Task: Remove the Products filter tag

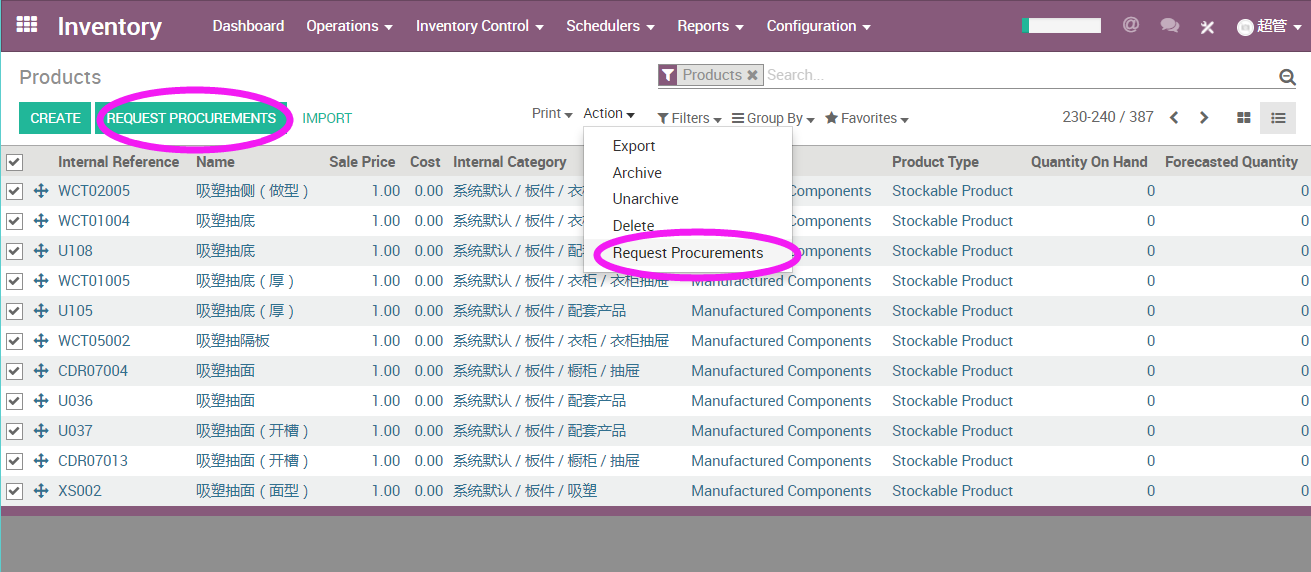Action: [752, 75]
